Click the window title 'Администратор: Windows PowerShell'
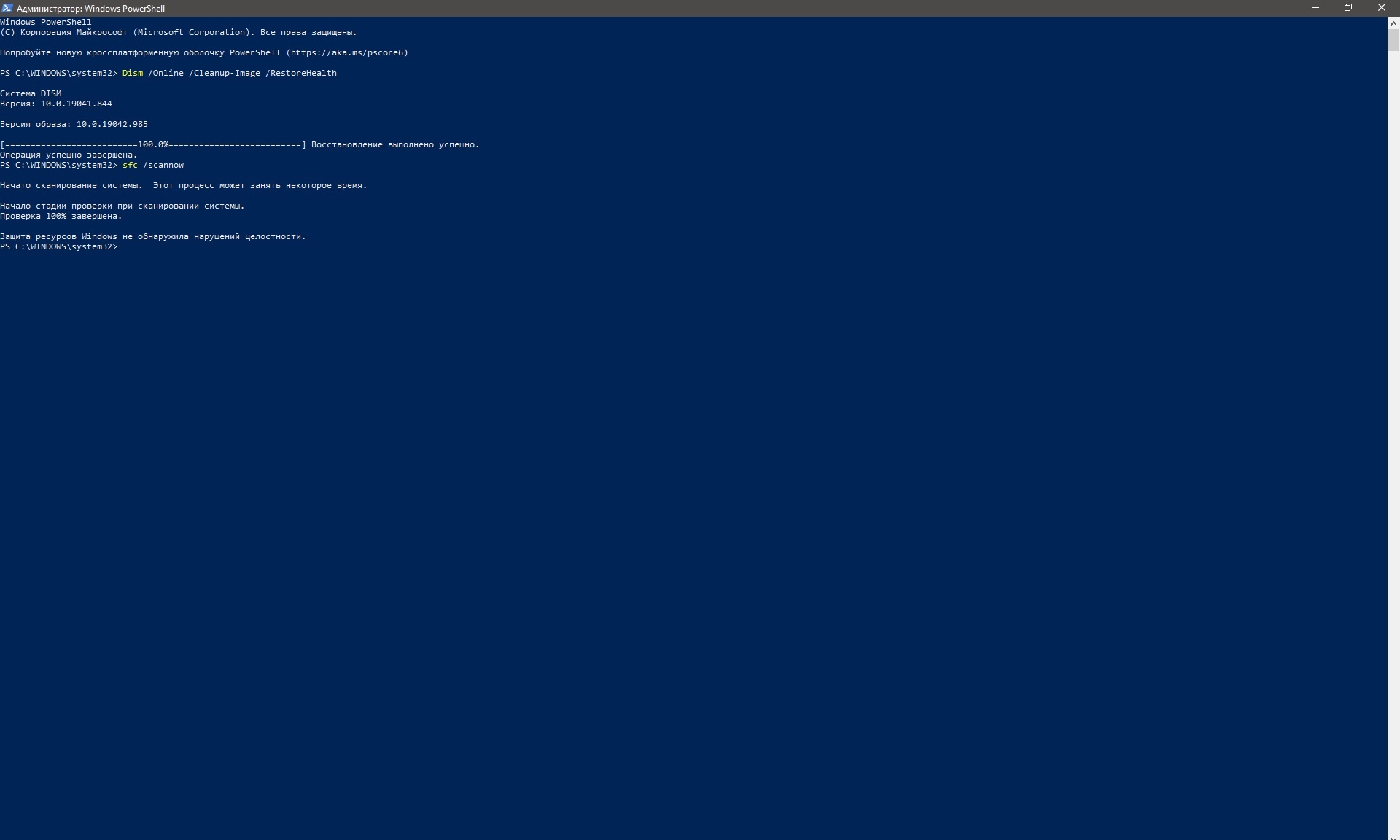The height and width of the screenshot is (840, 1400). click(90, 9)
